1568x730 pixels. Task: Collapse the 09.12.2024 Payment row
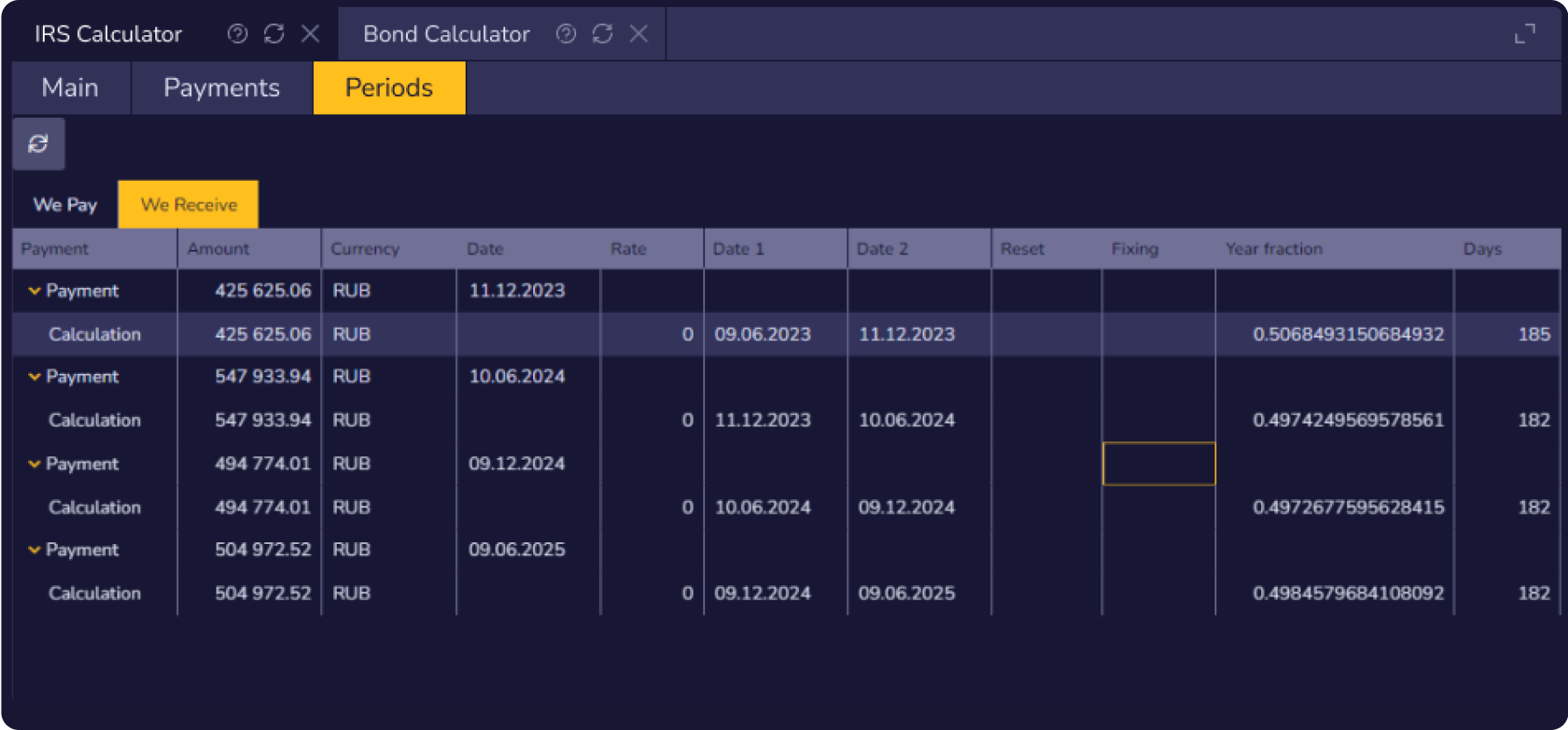coord(34,463)
